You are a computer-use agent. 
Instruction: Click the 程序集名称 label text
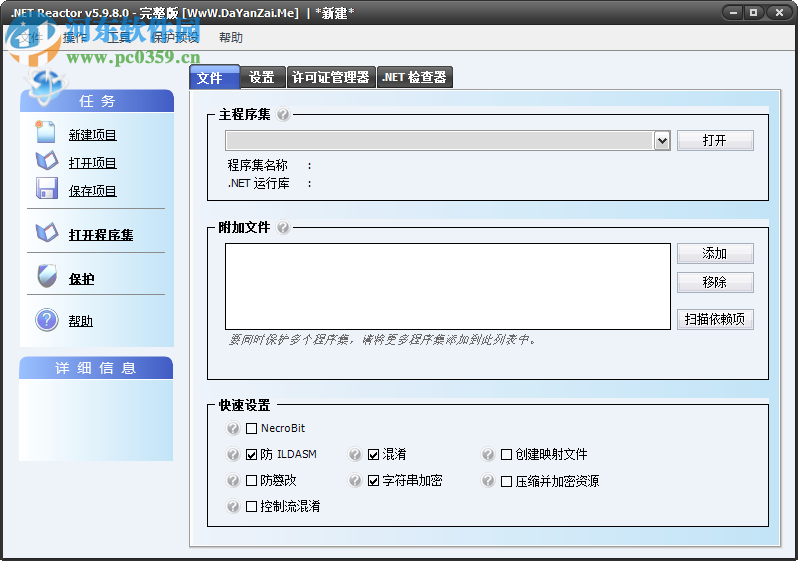coord(258,165)
